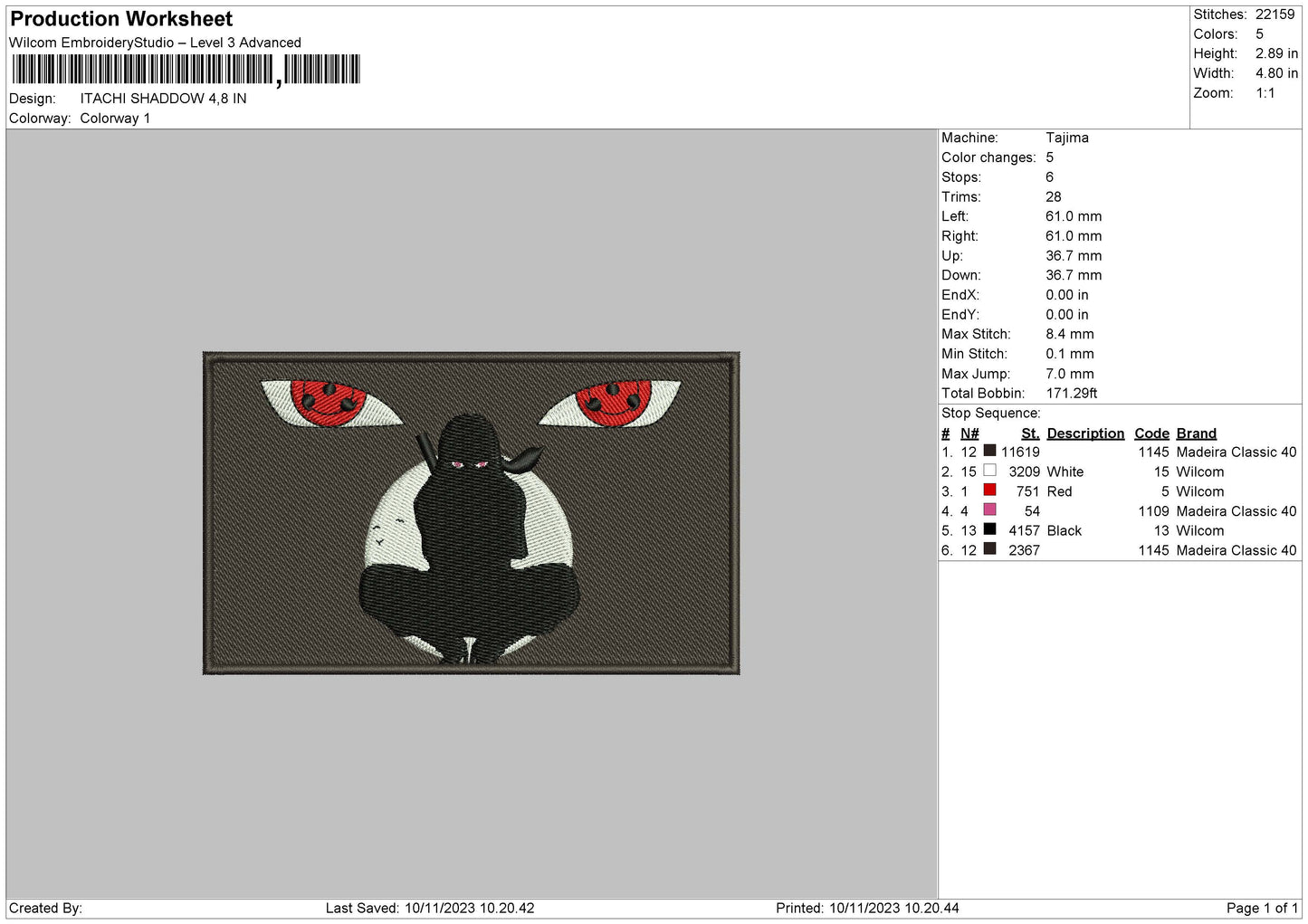Click the black swatch in stop row 5

click(989, 529)
